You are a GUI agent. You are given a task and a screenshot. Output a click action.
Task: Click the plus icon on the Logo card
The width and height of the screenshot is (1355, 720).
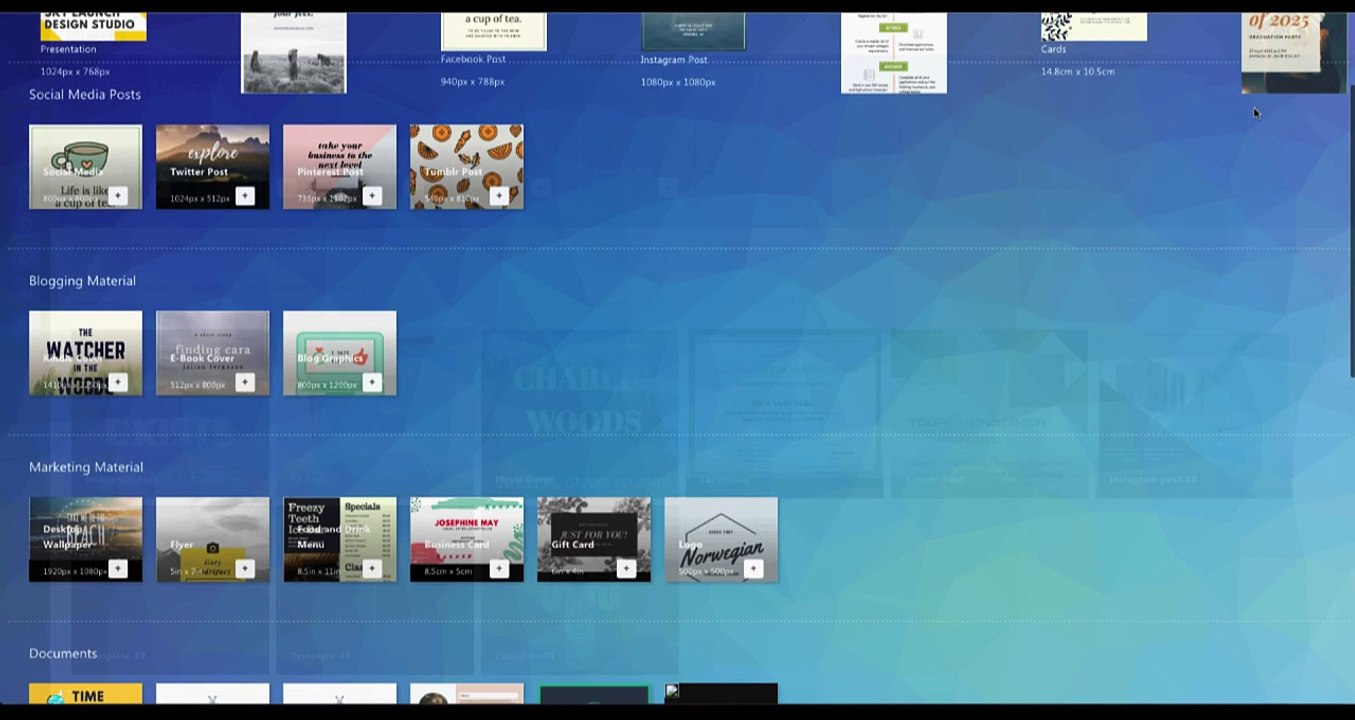click(x=753, y=568)
